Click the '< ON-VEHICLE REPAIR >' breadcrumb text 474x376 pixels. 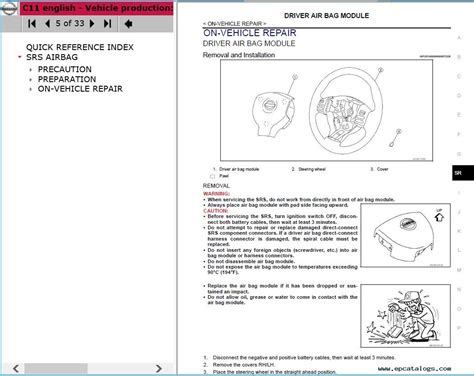234,24
